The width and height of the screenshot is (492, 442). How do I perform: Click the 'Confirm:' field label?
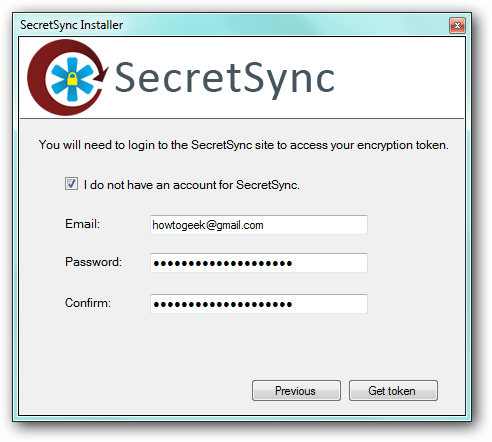(88, 303)
